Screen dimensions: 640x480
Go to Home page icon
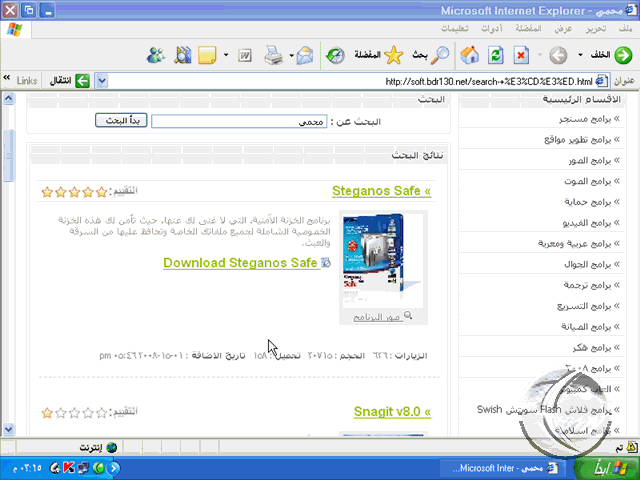coord(469,55)
